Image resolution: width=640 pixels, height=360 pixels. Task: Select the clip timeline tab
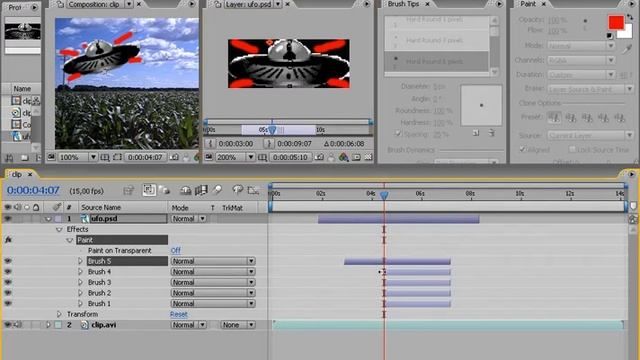coord(17,174)
